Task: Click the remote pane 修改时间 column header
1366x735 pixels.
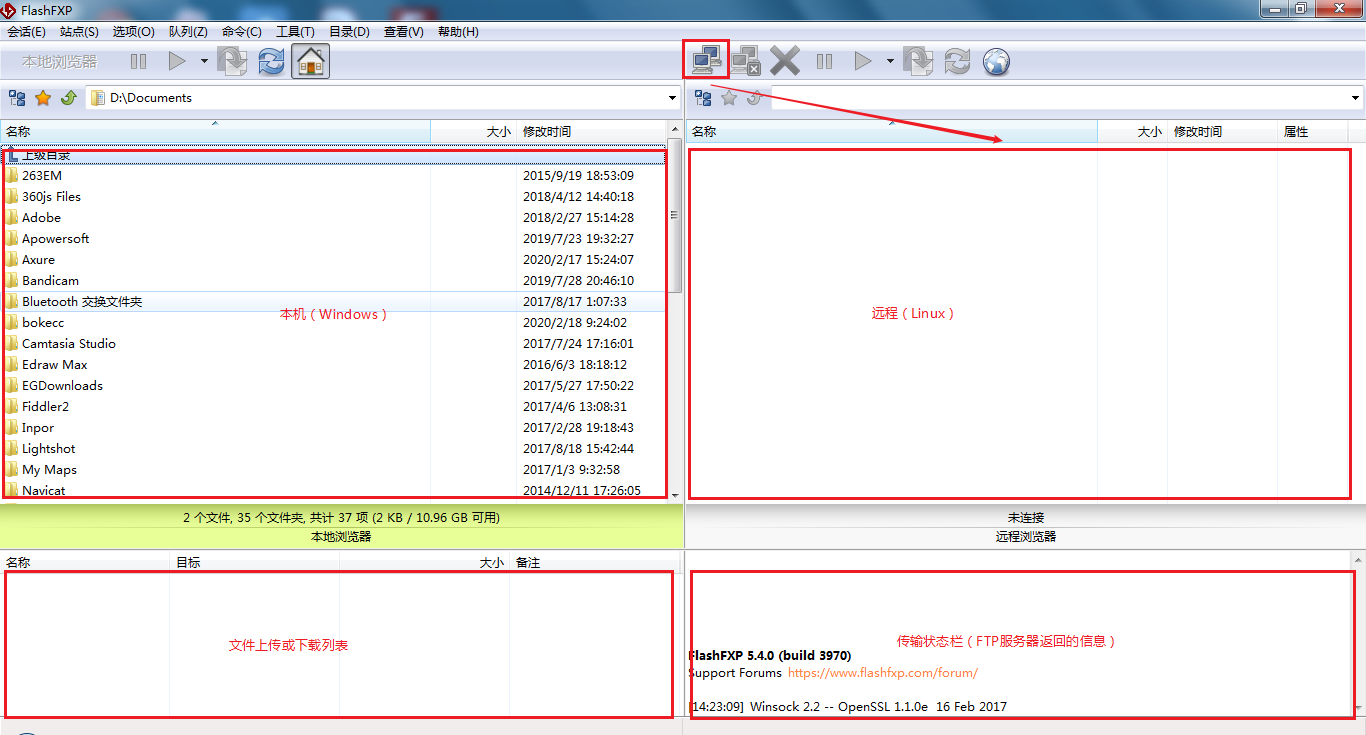Action: pos(1222,131)
